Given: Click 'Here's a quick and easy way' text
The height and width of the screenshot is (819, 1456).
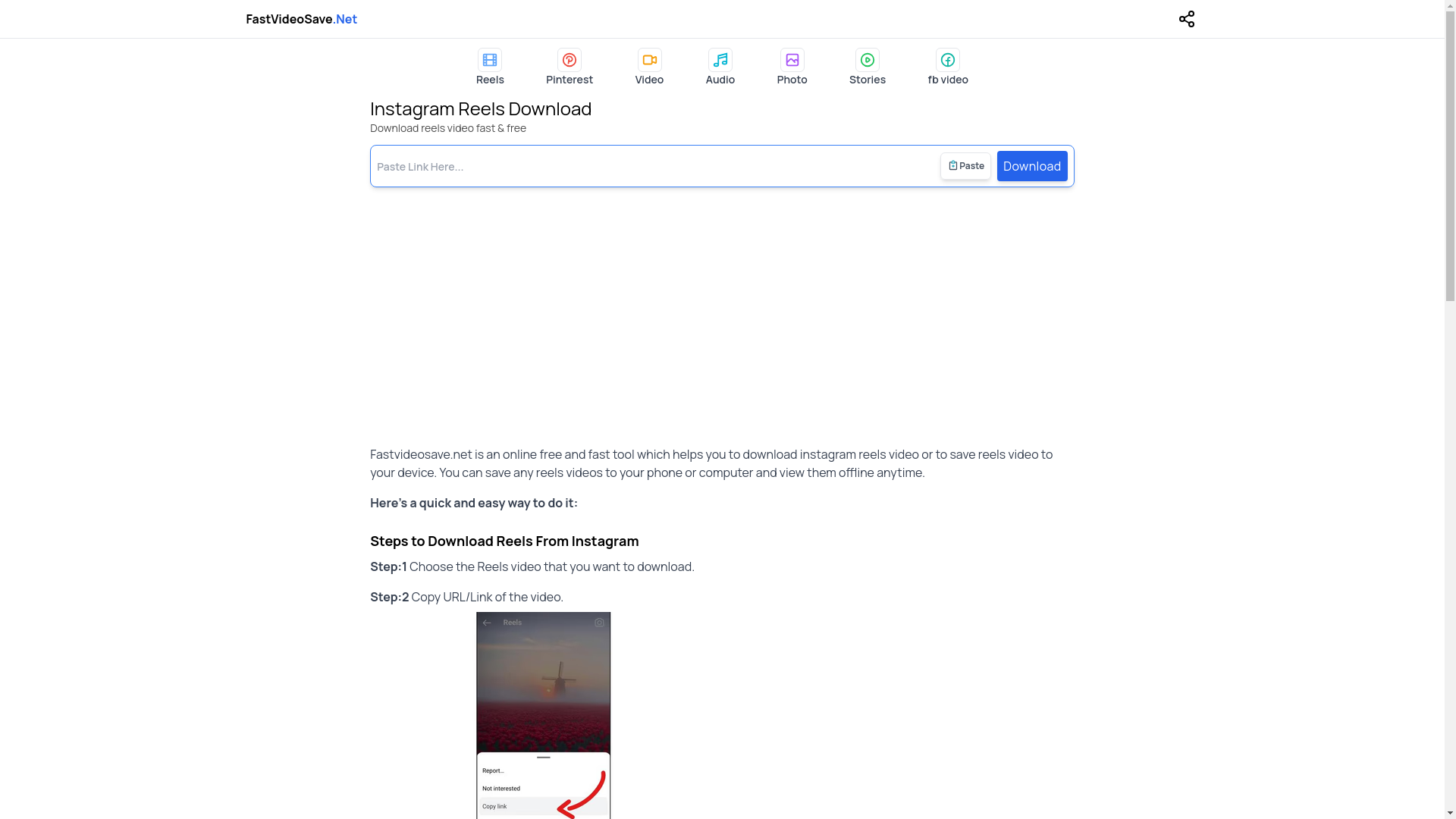Looking at the screenshot, I should coord(474,503).
